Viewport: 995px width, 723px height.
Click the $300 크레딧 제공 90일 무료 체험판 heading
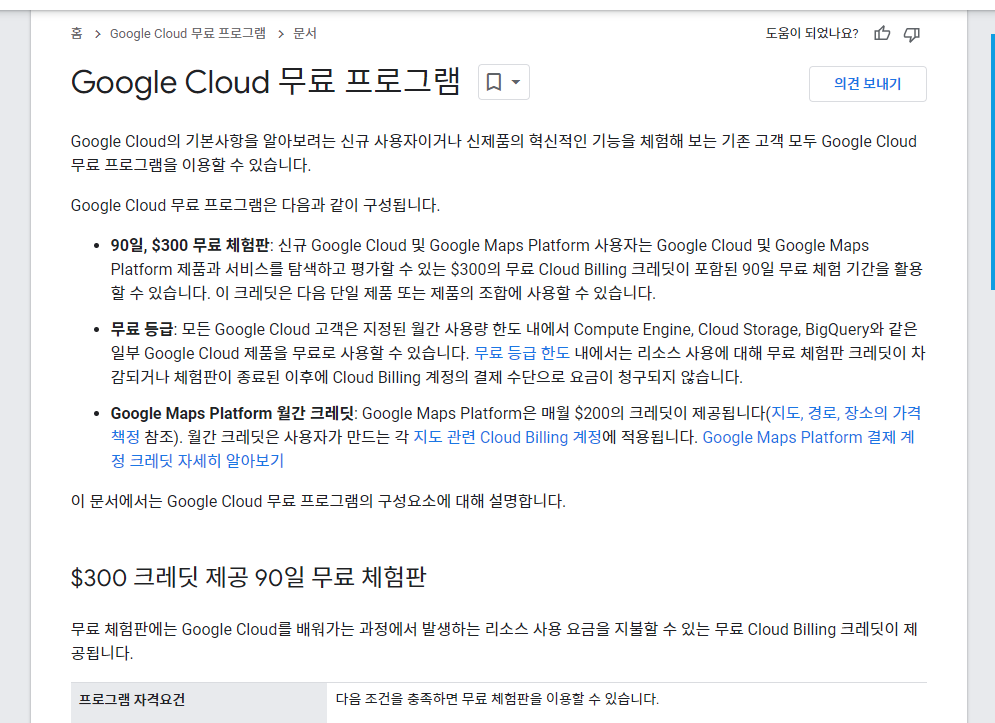tap(248, 578)
